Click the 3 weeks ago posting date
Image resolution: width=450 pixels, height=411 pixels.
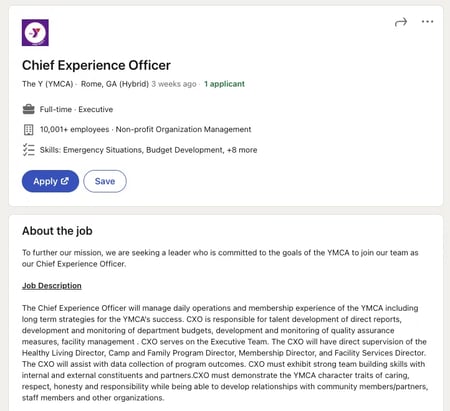click(174, 84)
